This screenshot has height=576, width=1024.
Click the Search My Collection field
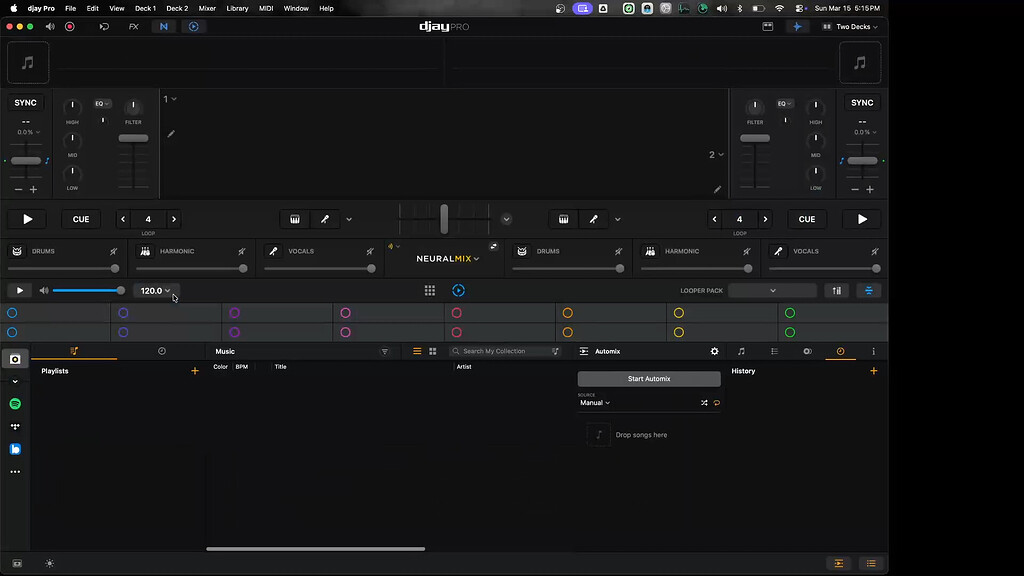coord(505,351)
